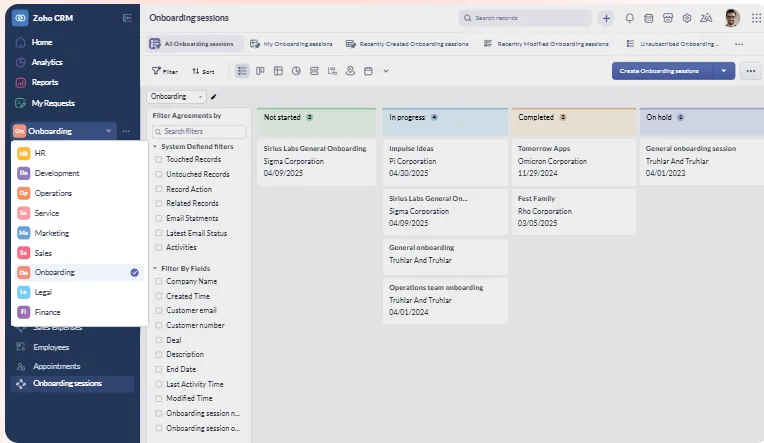Open Onboarding sessions module in sidebar
The image size is (764, 443).
(x=72, y=384)
